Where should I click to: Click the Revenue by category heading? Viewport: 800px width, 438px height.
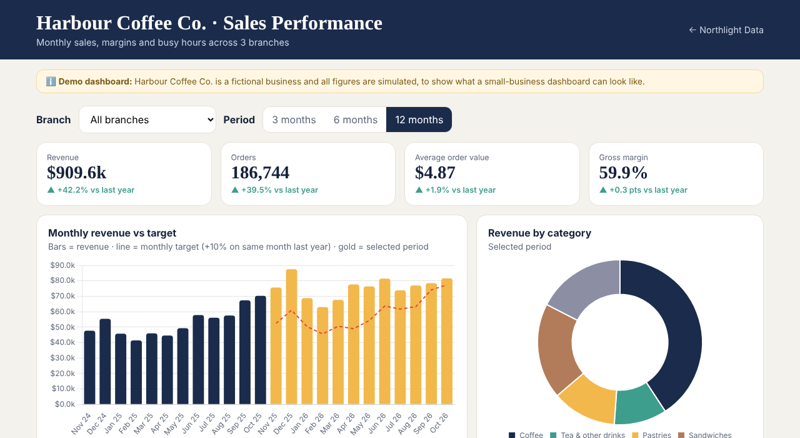[539, 233]
